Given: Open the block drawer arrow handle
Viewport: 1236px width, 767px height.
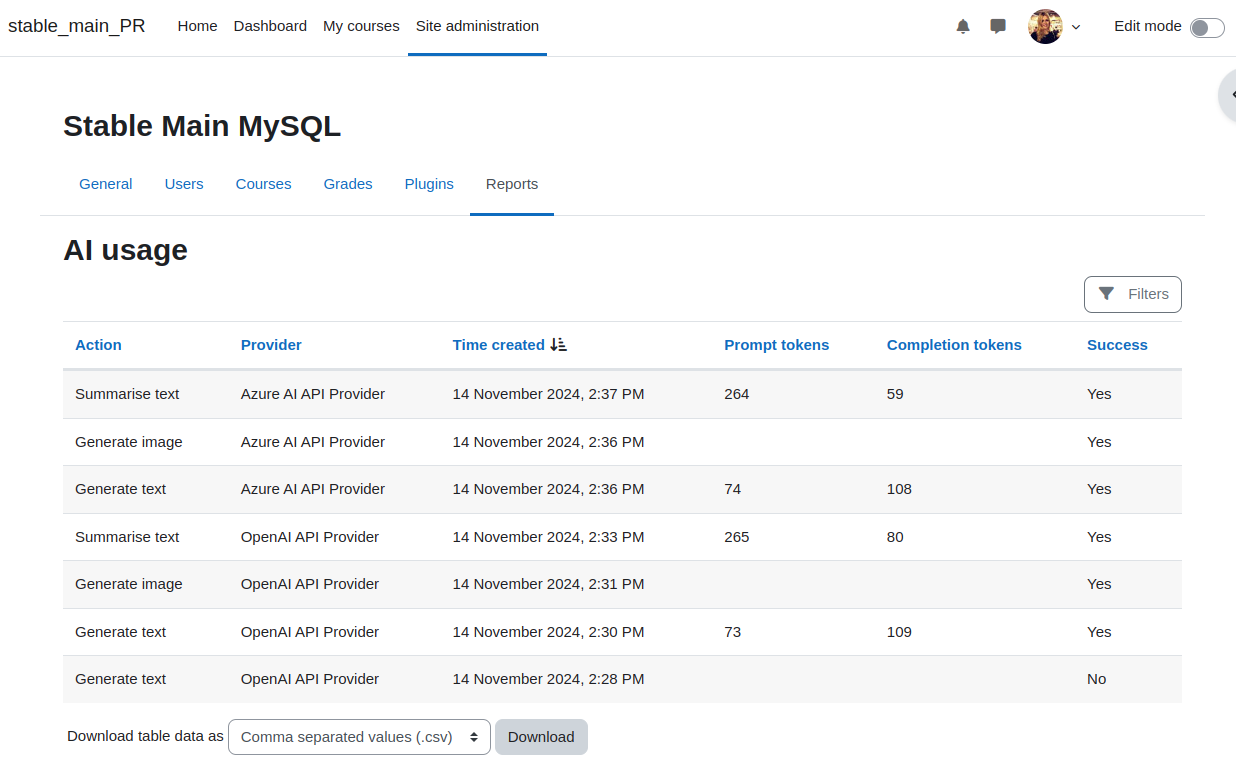Looking at the screenshot, I should coord(1228,95).
